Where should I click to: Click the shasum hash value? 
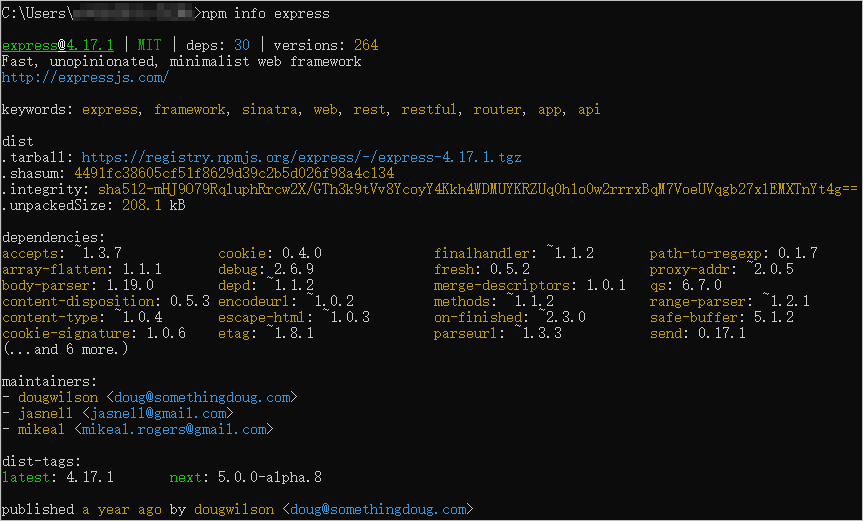(x=234, y=173)
